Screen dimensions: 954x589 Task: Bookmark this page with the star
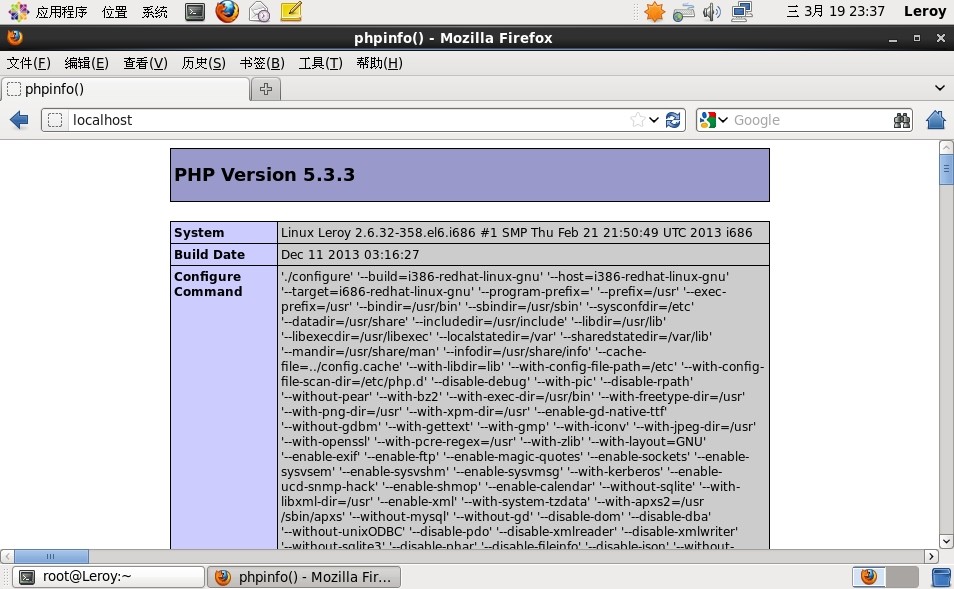(638, 120)
